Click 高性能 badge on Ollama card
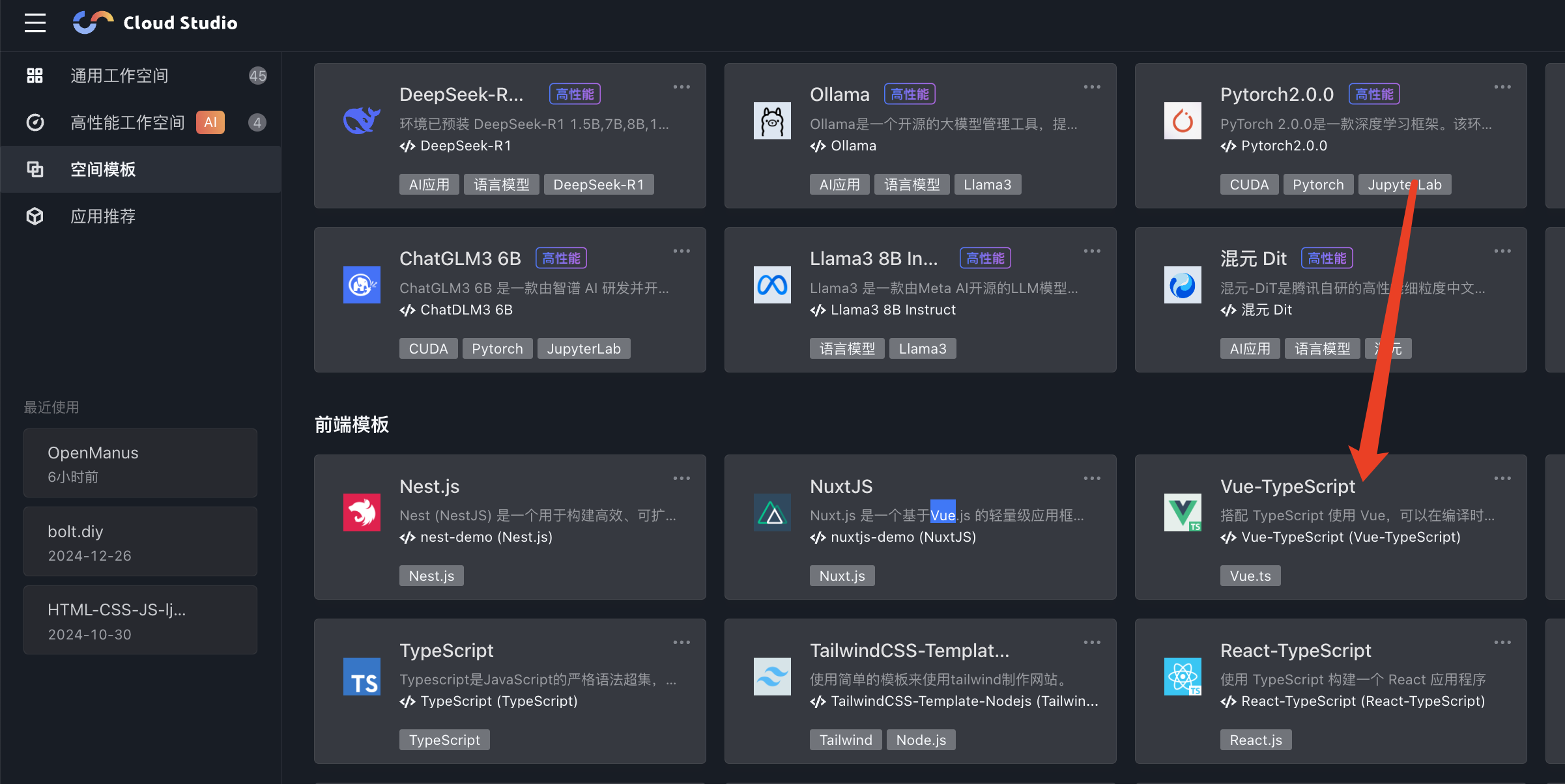 click(910, 94)
